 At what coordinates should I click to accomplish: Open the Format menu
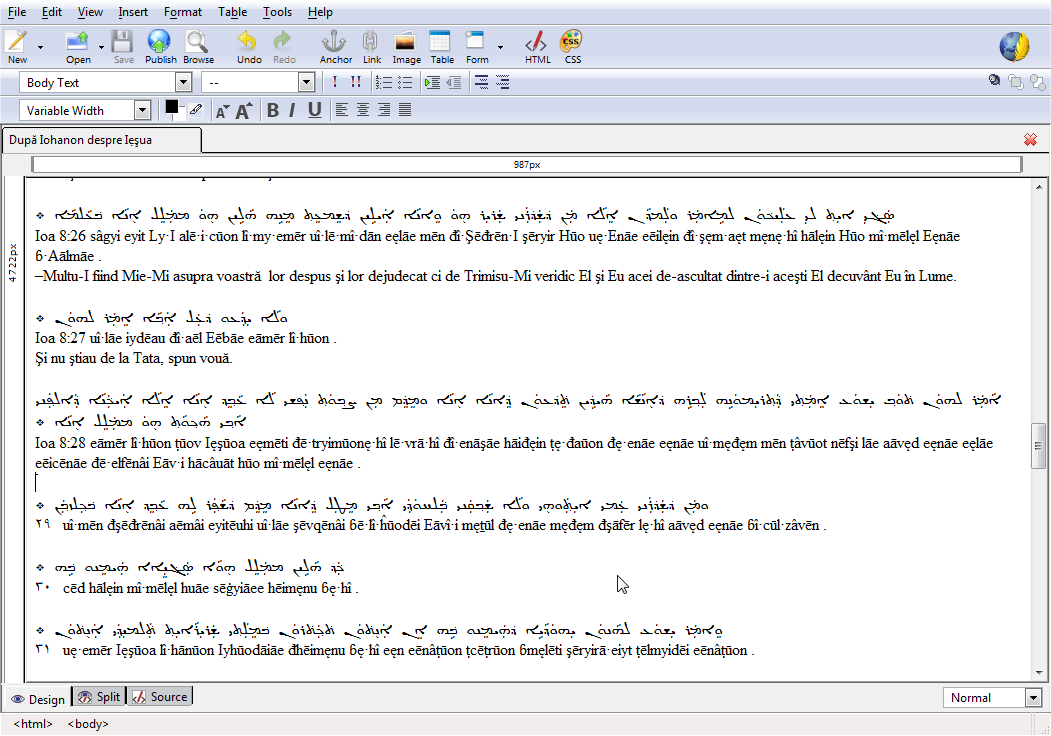pyautogui.click(x=183, y=12)
